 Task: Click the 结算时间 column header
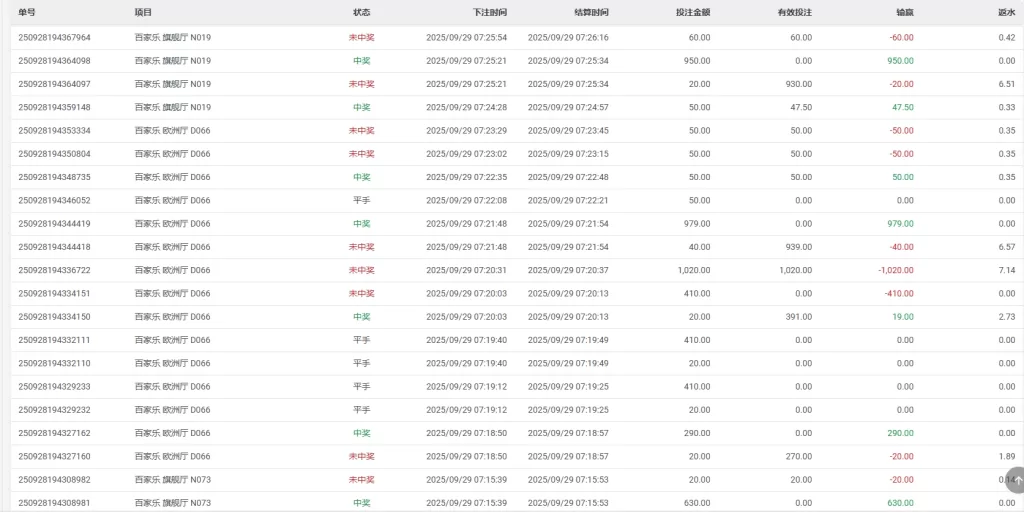(591, 12)
